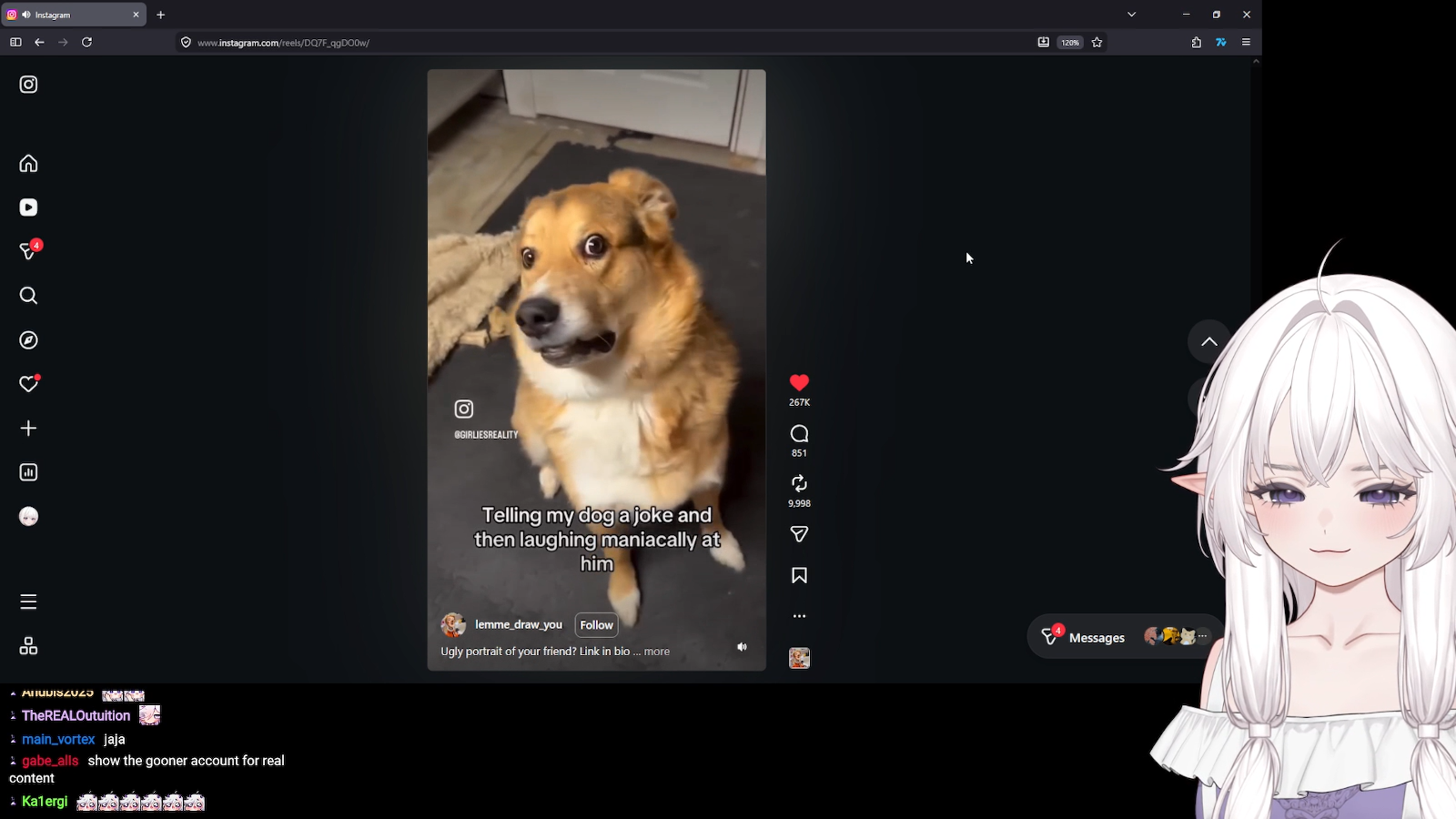Click the 851 comments count
The height and width of the screenshot is (819, 1456).
[799, 453]
